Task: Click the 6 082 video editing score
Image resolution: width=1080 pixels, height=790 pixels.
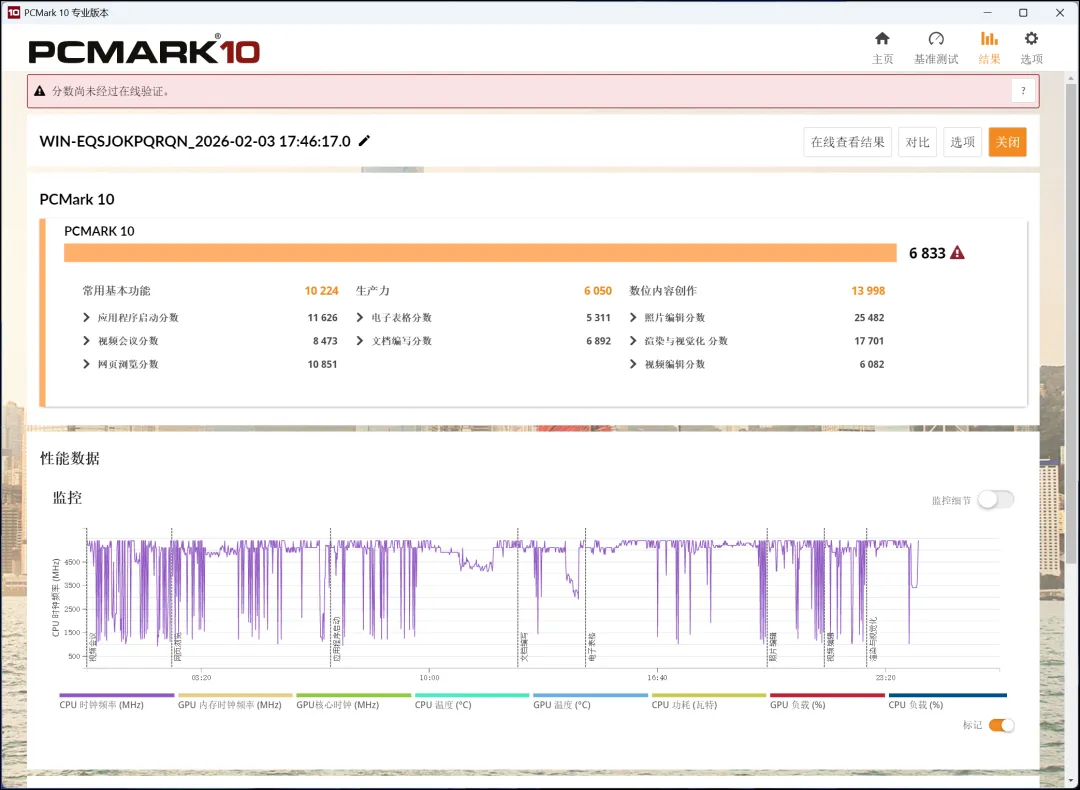Action: (x=872, y=364)
